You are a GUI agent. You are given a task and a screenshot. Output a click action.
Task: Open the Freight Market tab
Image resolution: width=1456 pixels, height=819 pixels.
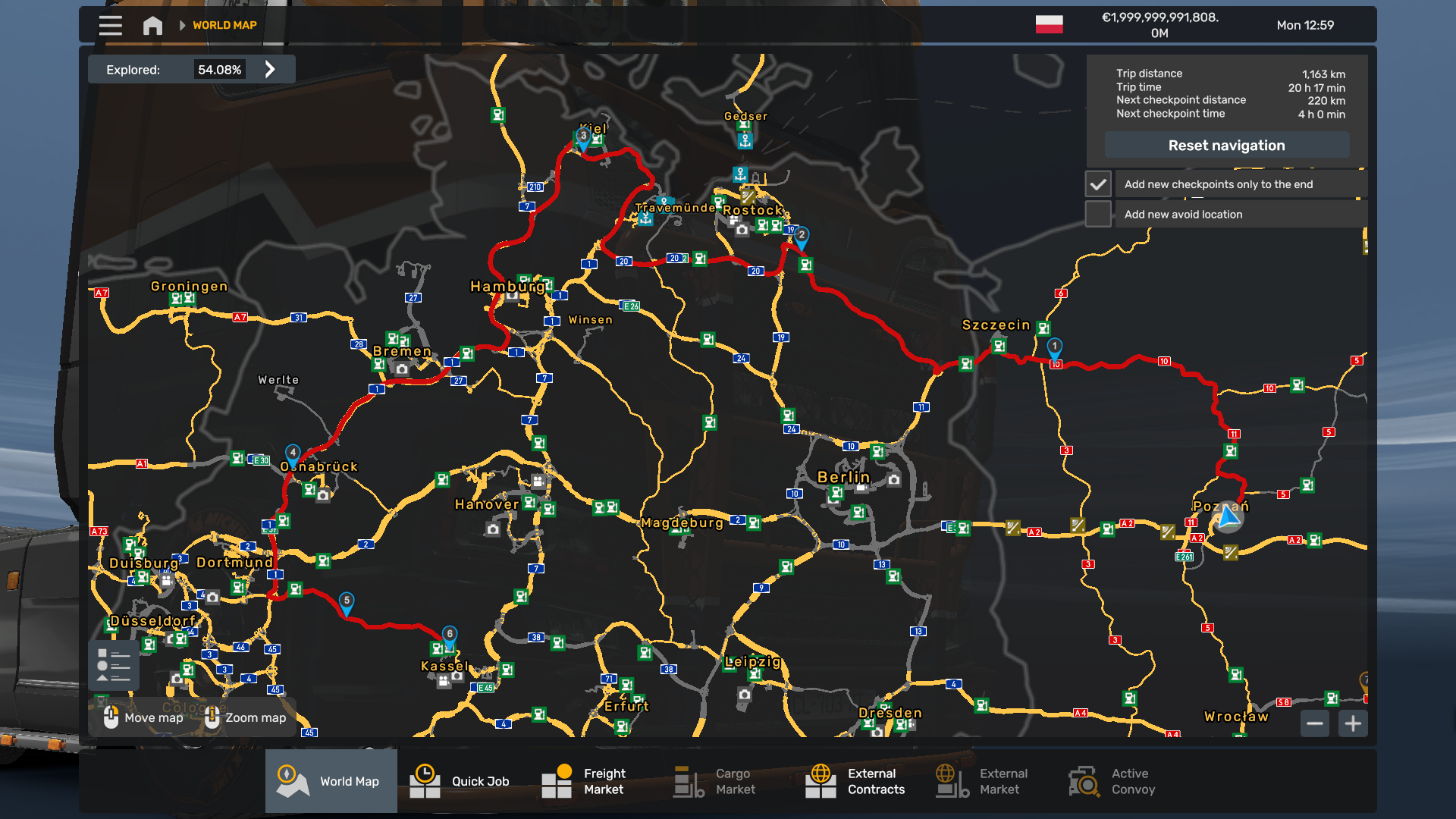point(595,781)
